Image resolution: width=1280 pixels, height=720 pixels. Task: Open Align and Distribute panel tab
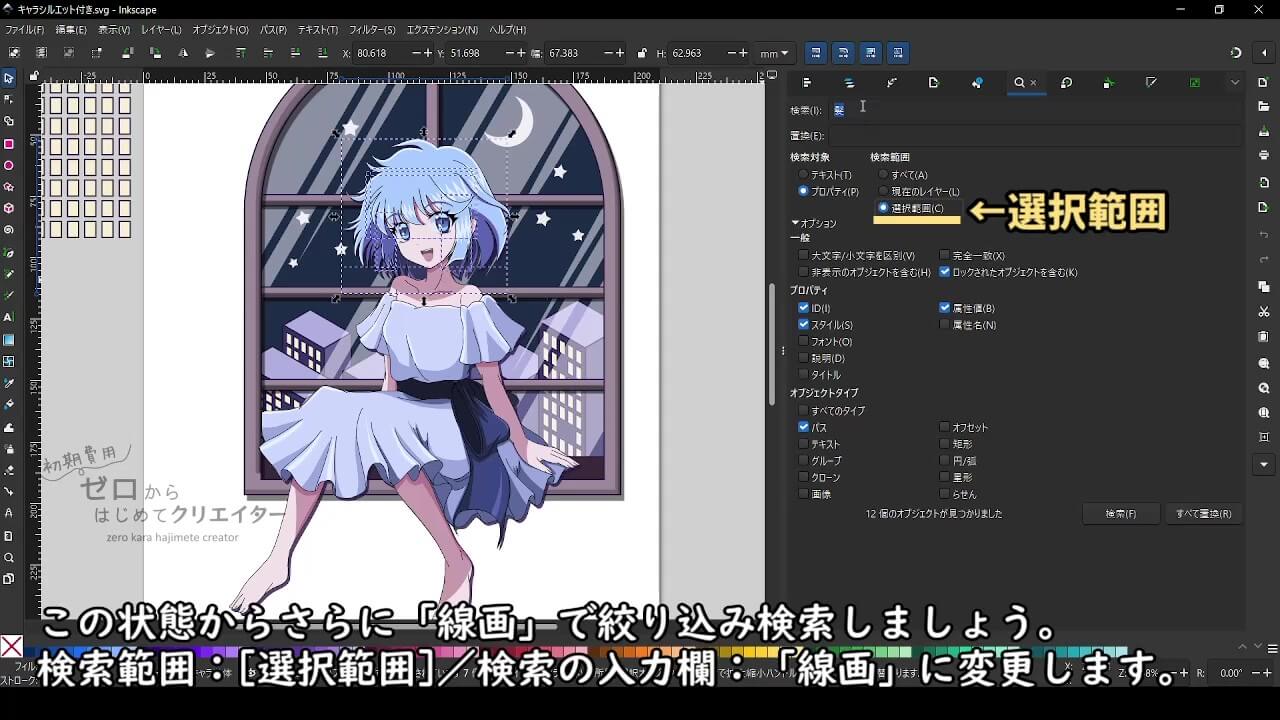point(806,83)
